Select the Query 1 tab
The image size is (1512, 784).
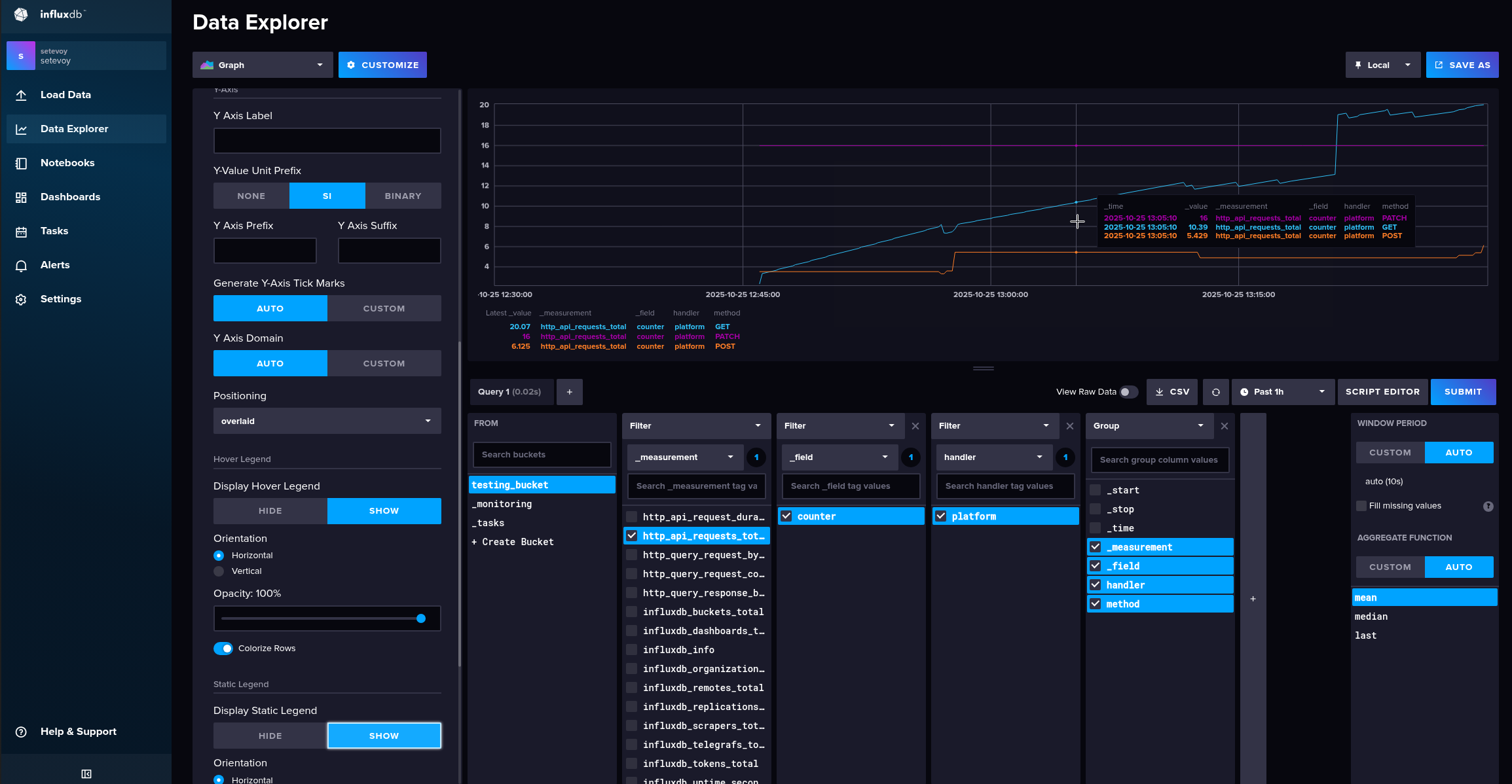[511, 392]
